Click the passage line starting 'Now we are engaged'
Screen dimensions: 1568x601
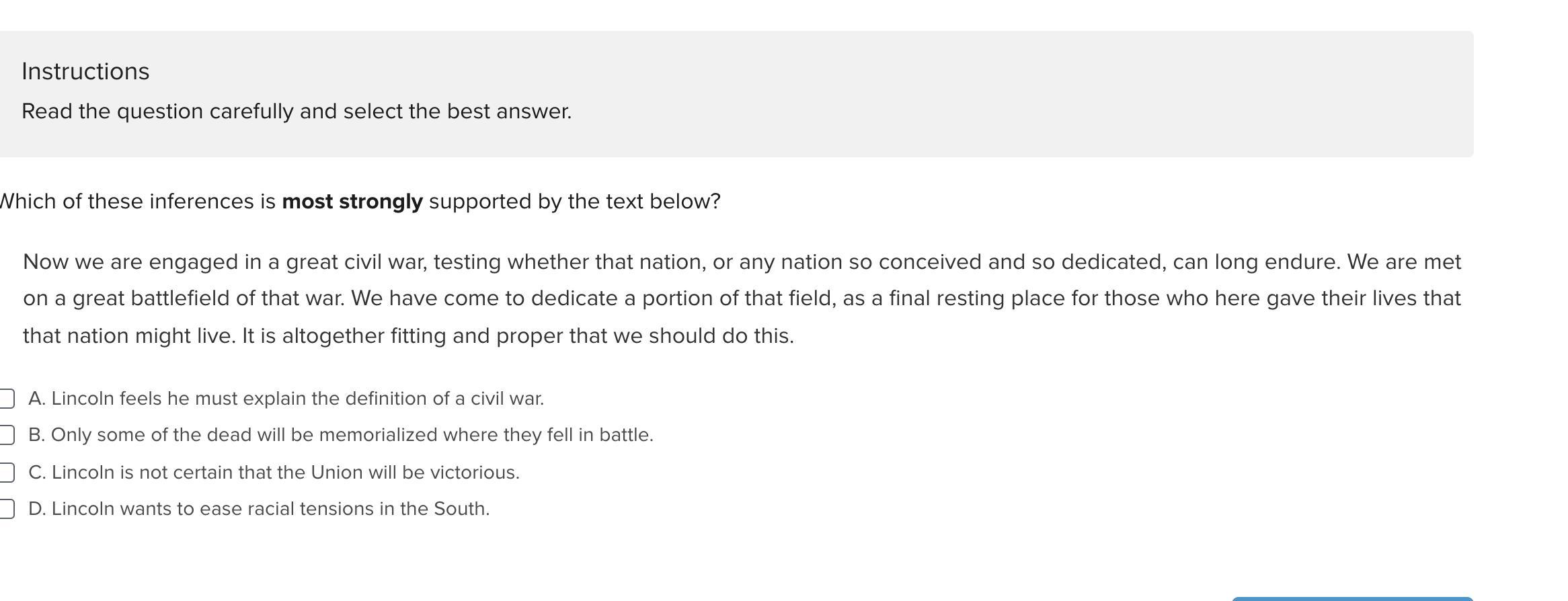pyautogui.click(x=742, y=262)
